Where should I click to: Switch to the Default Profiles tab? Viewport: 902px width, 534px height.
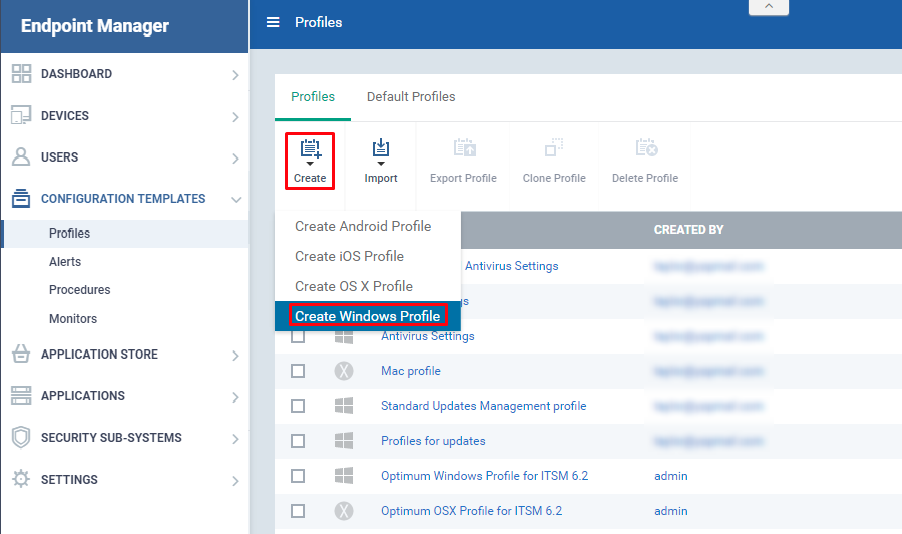[411, 97]
